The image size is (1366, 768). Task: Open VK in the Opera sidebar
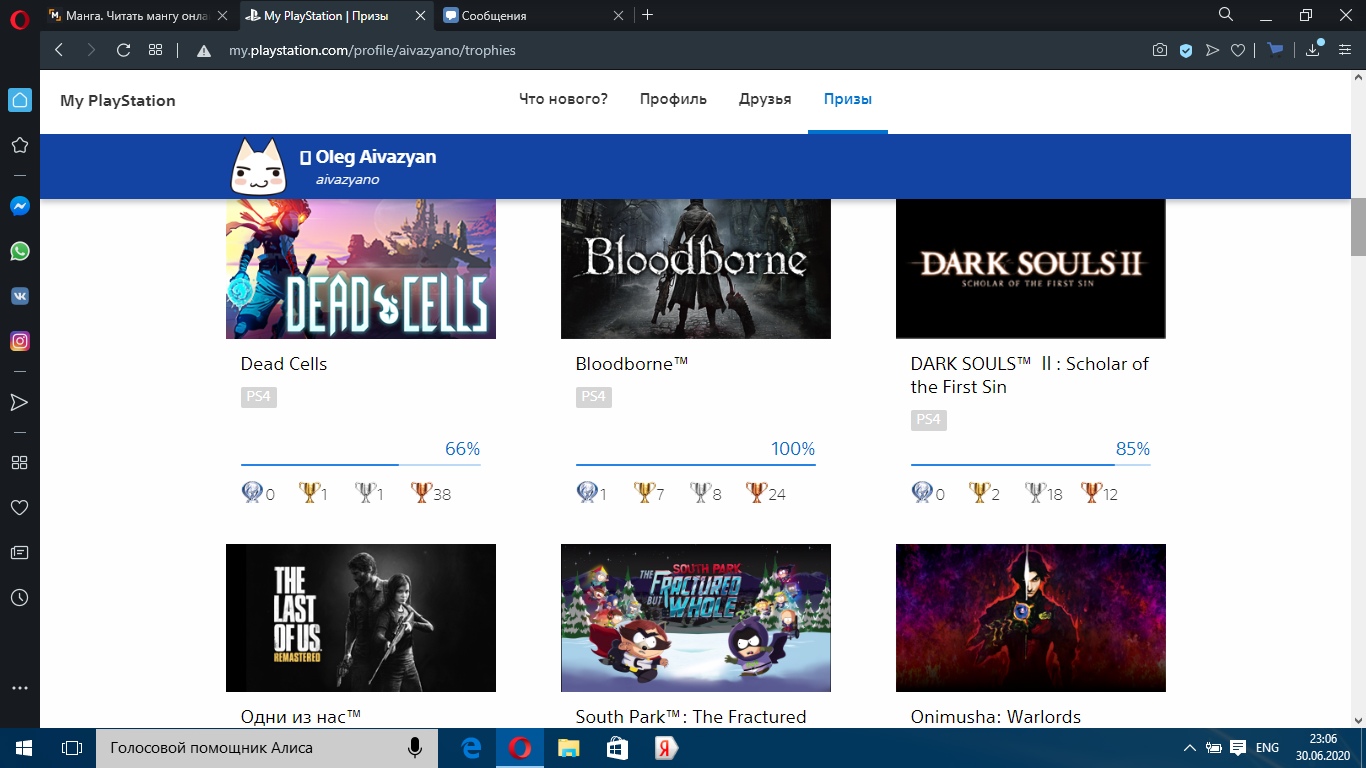pyautogui.click(x=19, y=296)
